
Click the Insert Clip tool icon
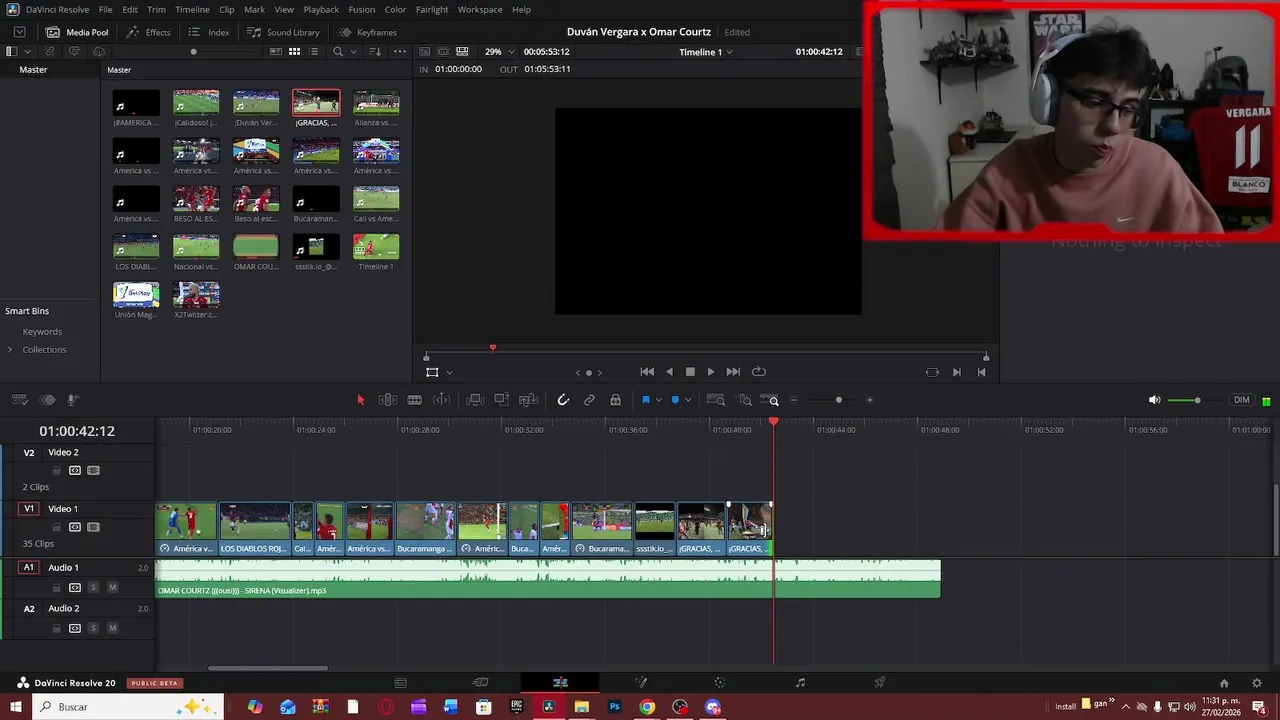pos(475,400)
